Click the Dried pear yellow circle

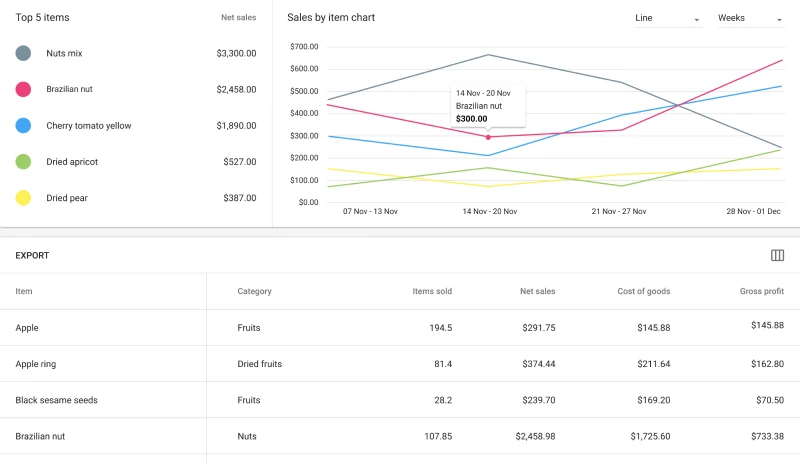(23, 197)
